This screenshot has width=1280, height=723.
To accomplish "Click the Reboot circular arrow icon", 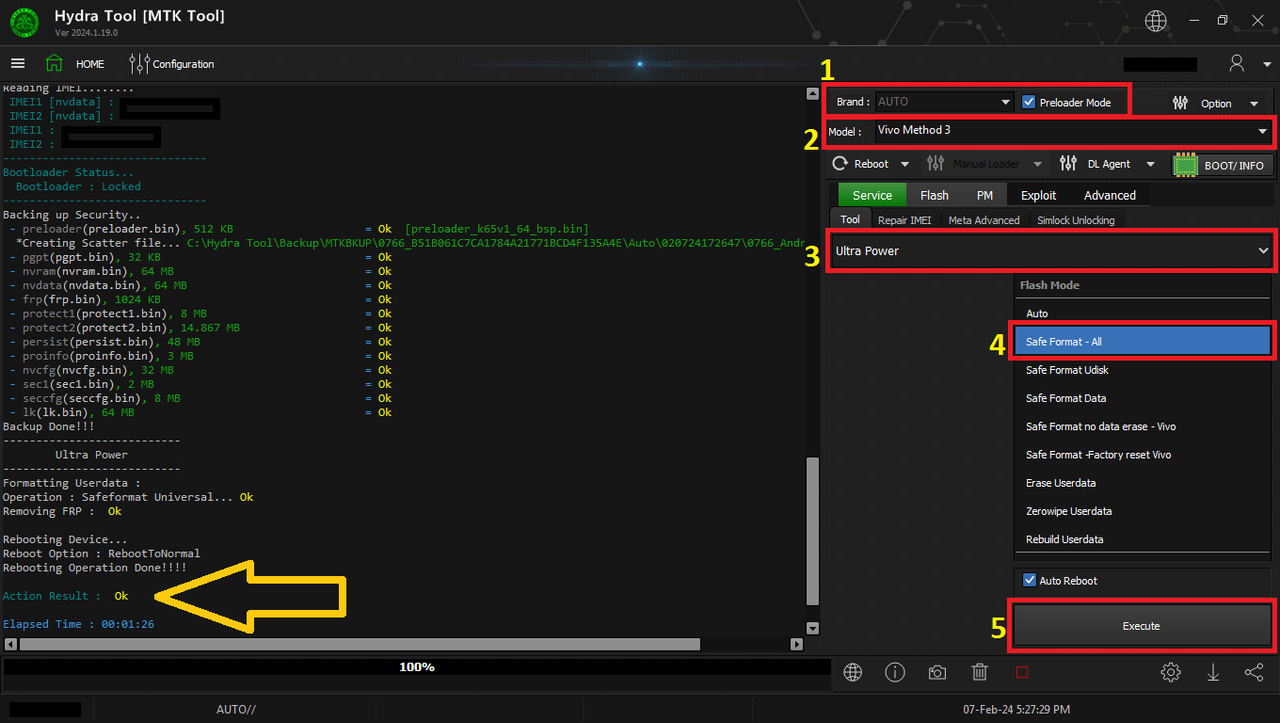I will click(841, 164).
